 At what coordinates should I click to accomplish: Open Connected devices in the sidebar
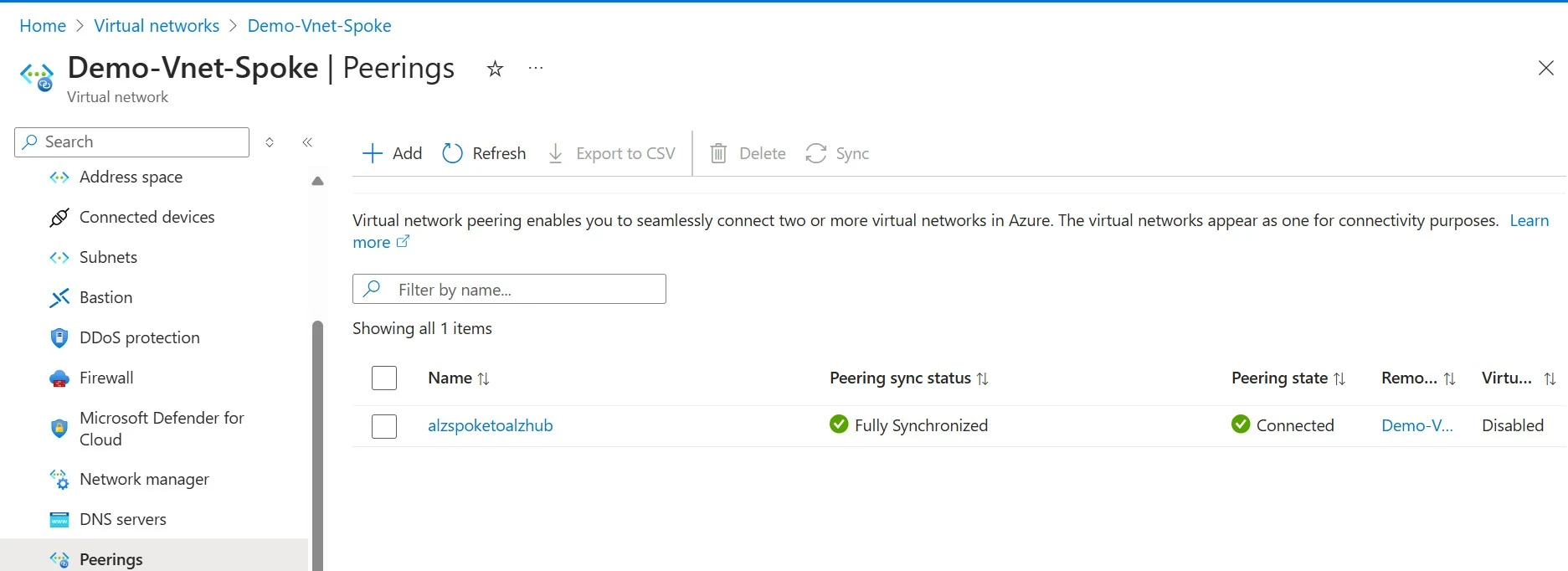point(147,217)
